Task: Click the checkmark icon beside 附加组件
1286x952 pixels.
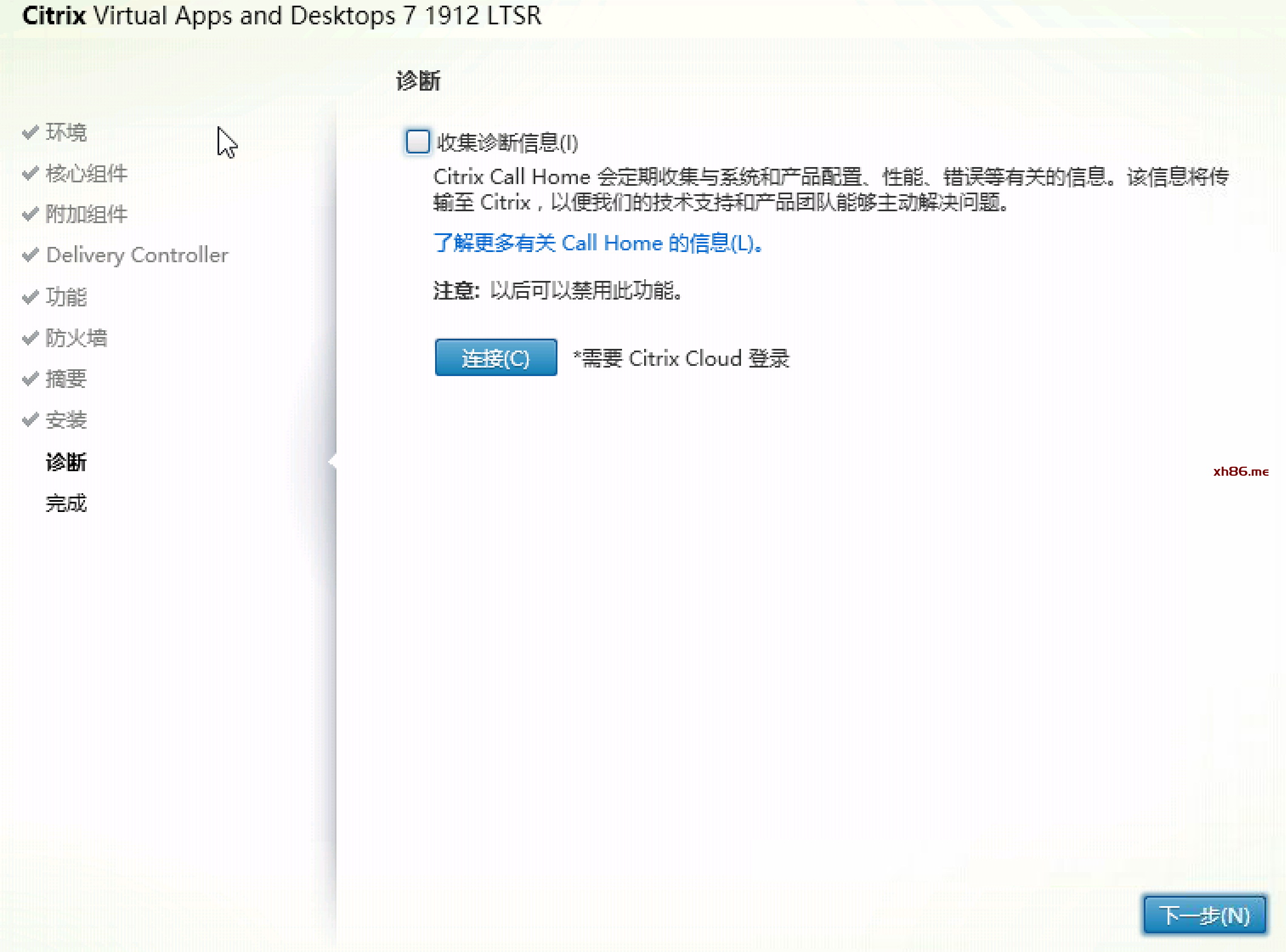Action: pyautogui.click(x=30, y=215)
